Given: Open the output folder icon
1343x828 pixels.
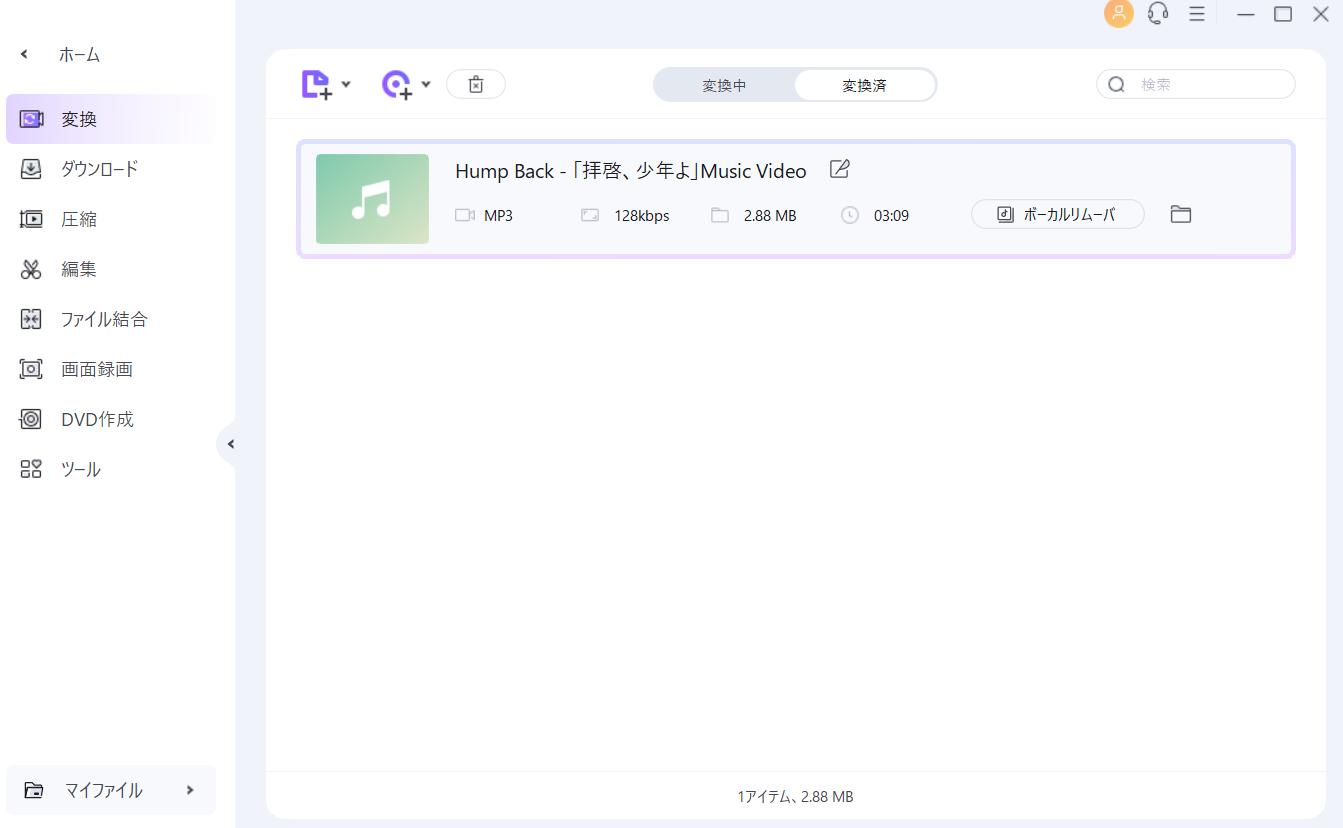Looking at the screenshot, I should click(x=1181, y=214).
